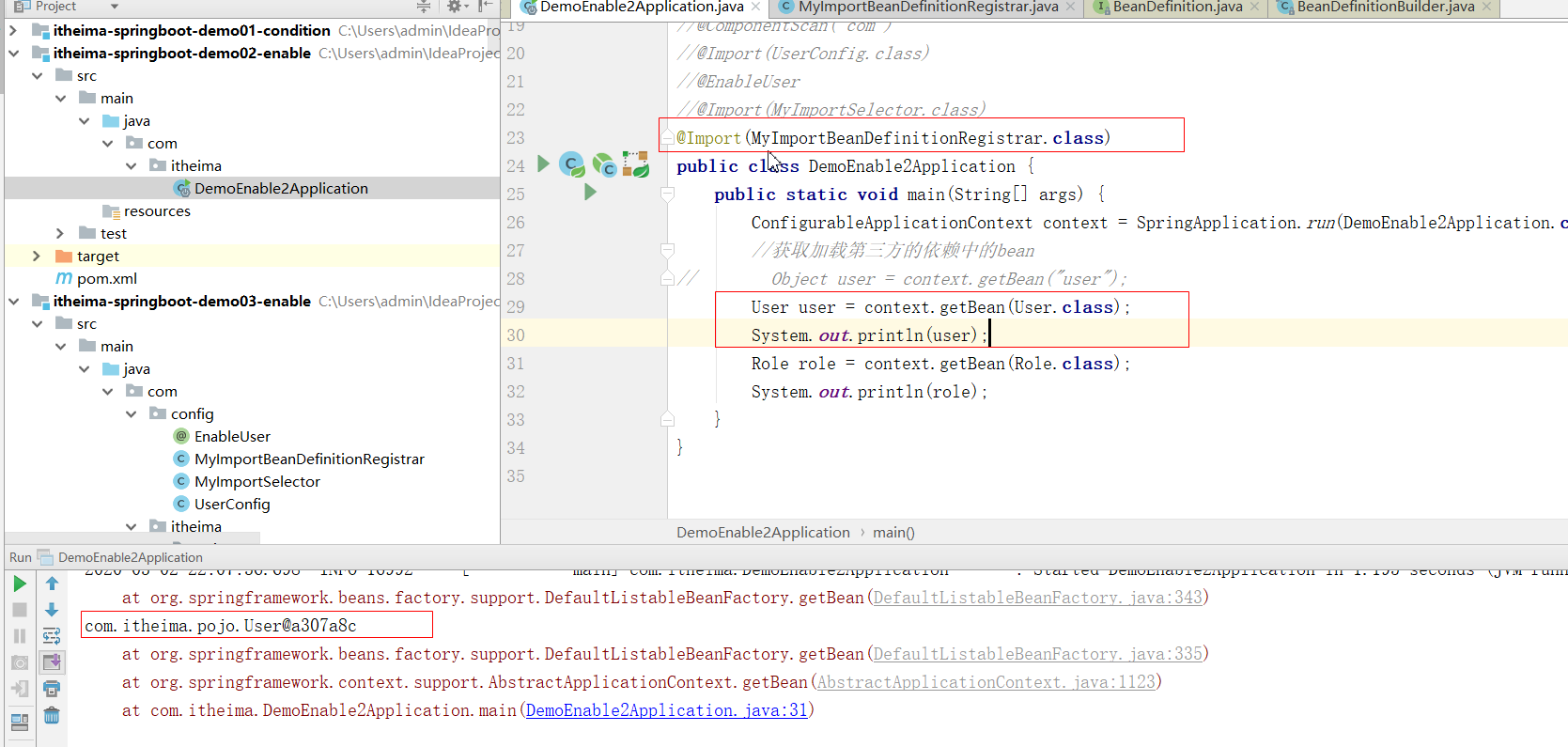
Task: Open the Project view dropdown
Action: click(x=115, y=7)
